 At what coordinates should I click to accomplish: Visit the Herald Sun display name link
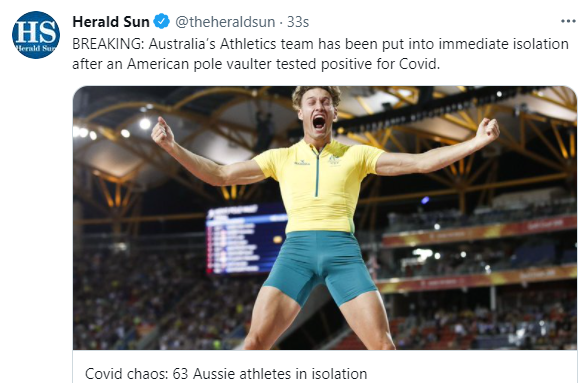[x=111, y=22]
